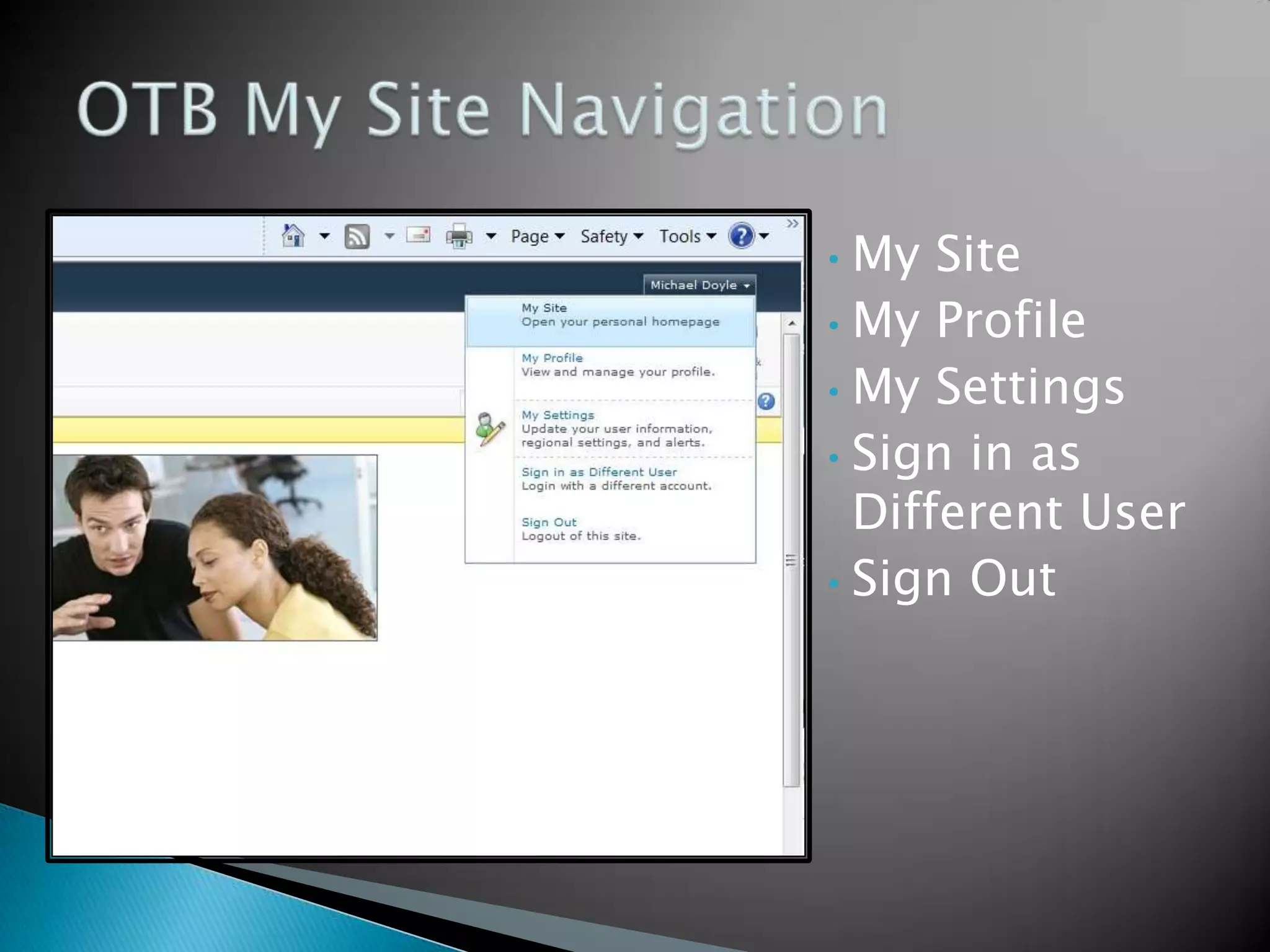Click the My Settings user pencil icon
1270x952 pixels.
pos(489,429)
